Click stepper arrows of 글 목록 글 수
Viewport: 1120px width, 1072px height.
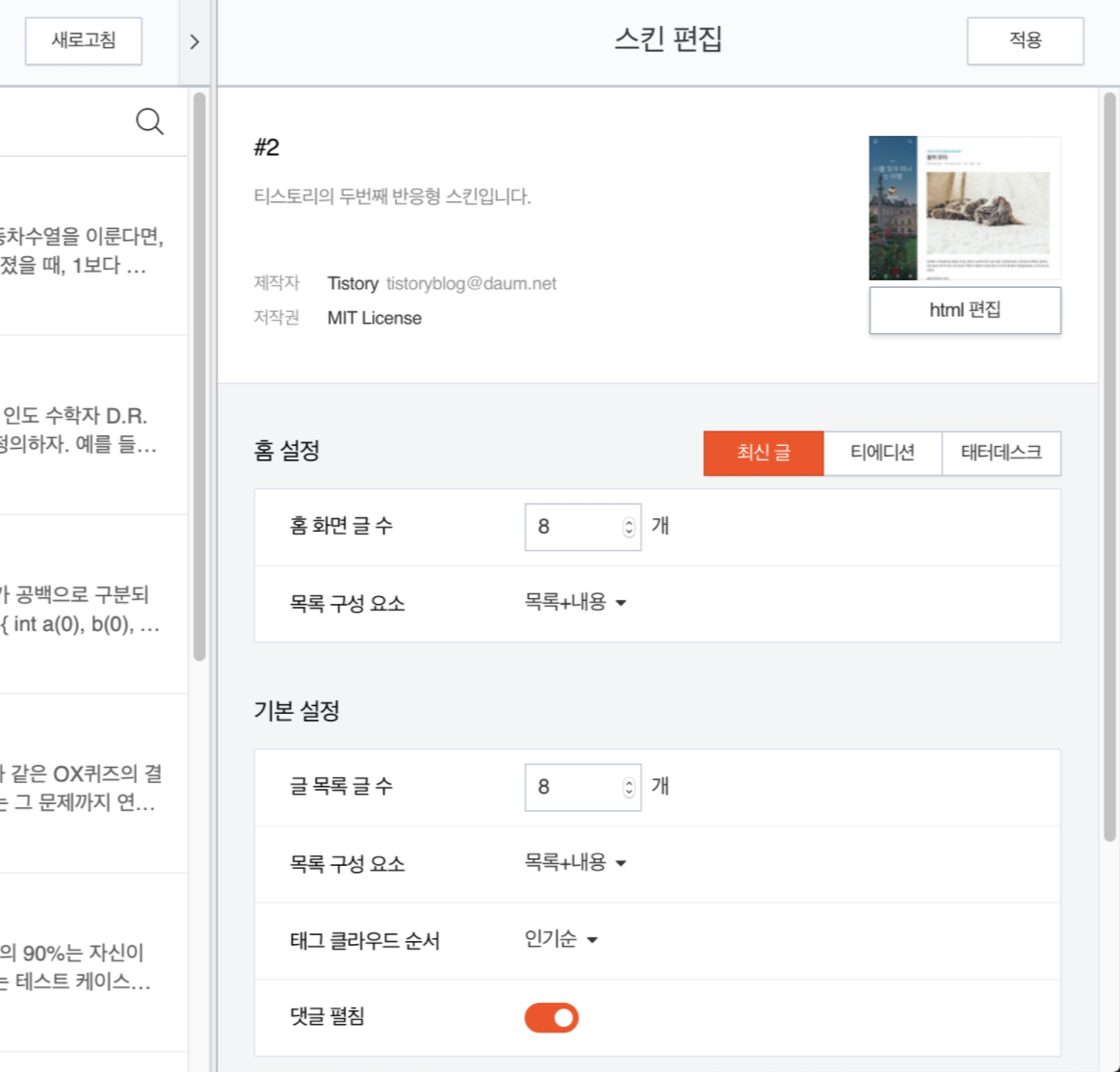[x=629, y=787]
